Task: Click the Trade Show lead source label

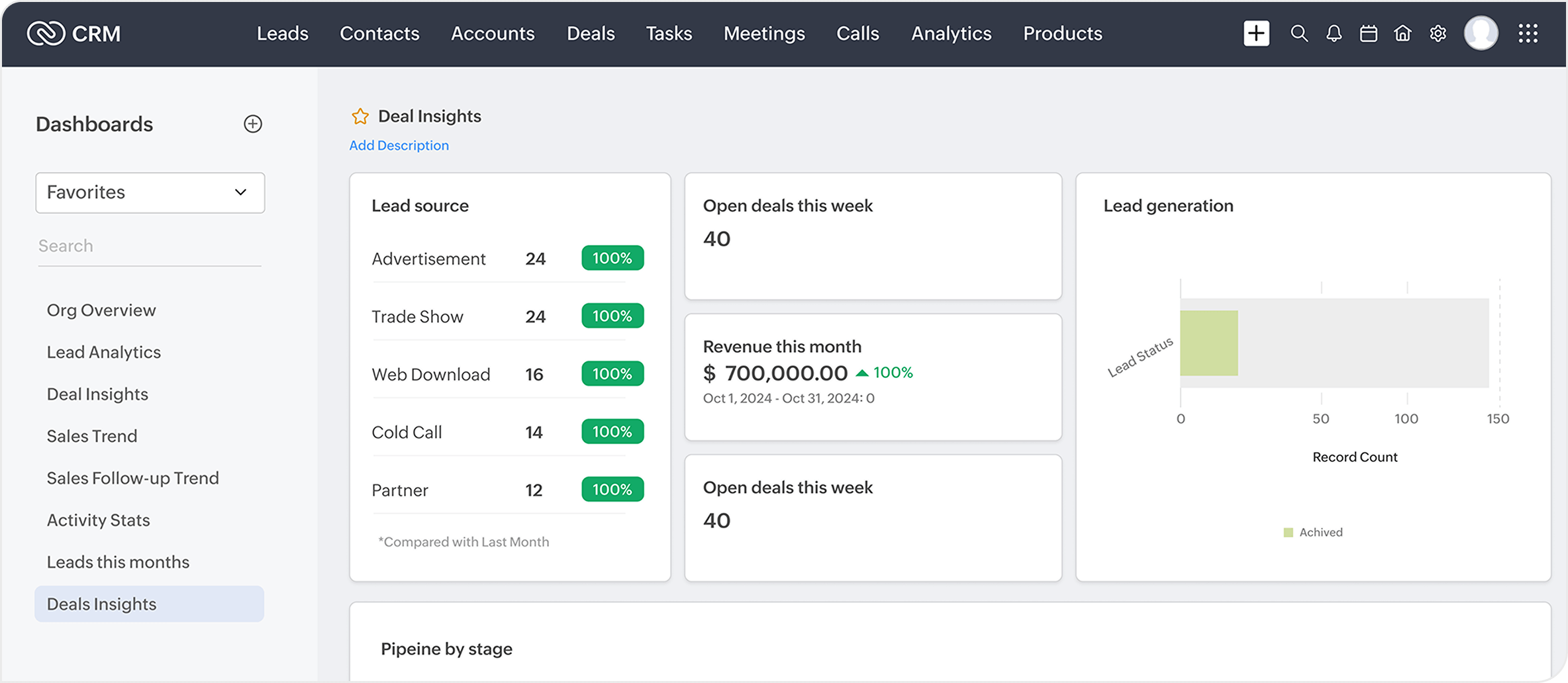Action: point(417,316)
